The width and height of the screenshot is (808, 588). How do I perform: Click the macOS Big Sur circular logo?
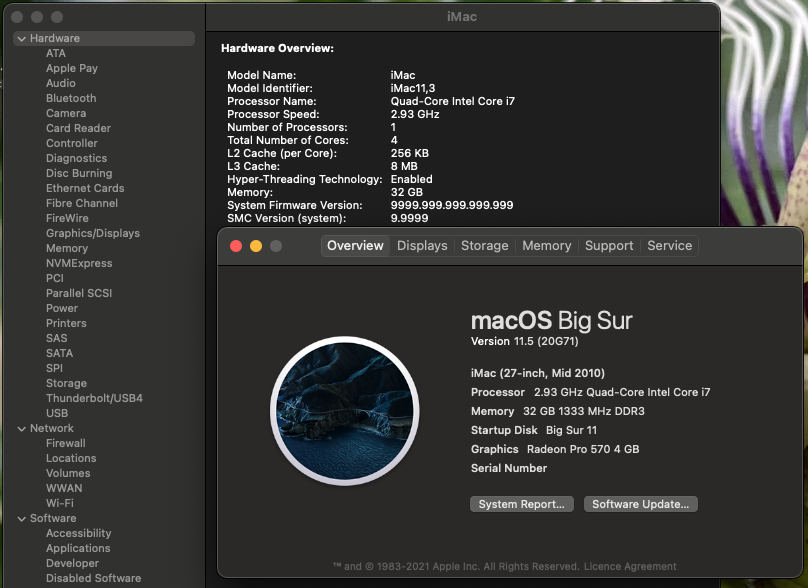345,411
